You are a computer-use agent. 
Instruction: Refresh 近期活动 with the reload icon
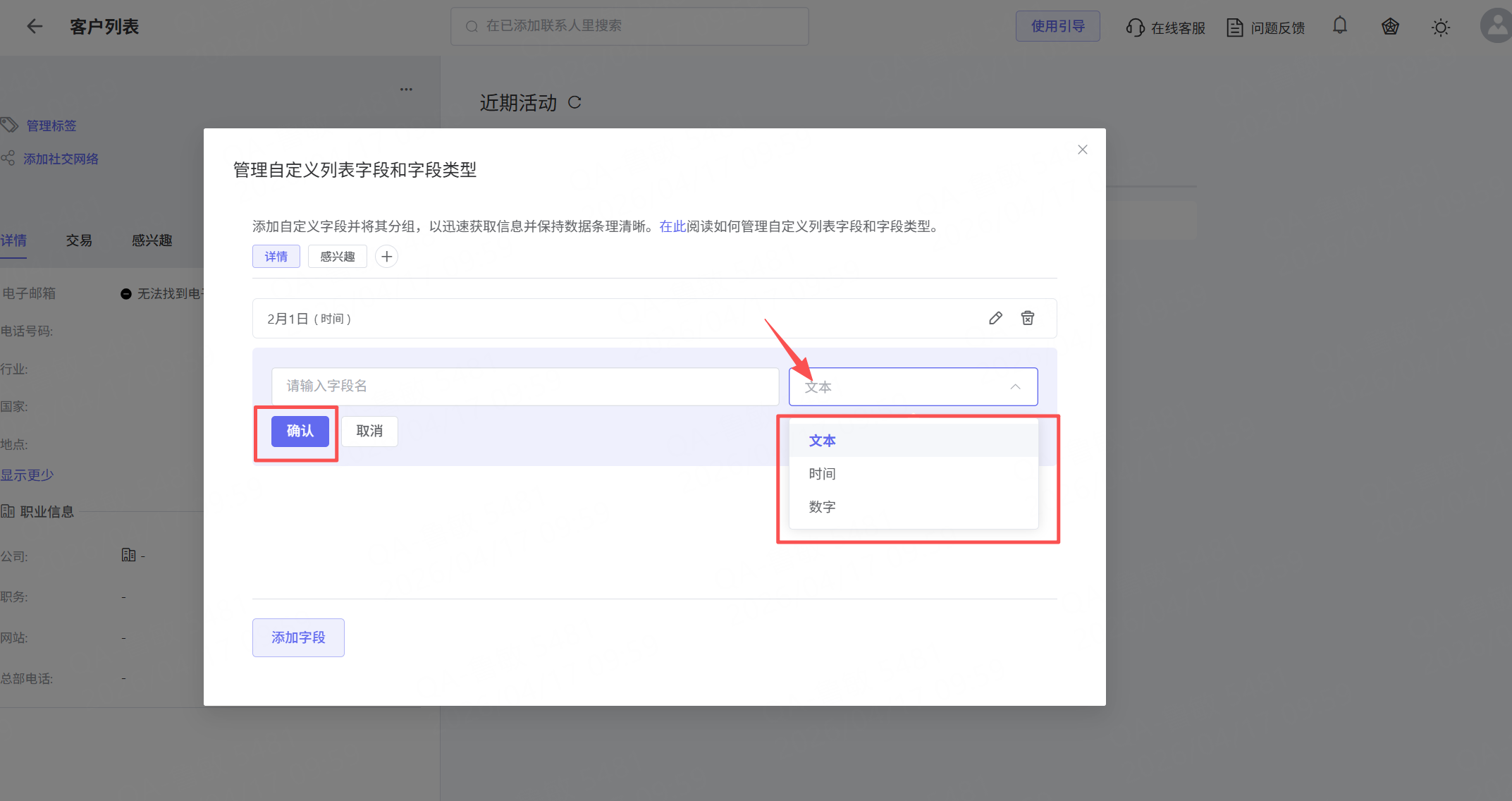coord(574,103)
